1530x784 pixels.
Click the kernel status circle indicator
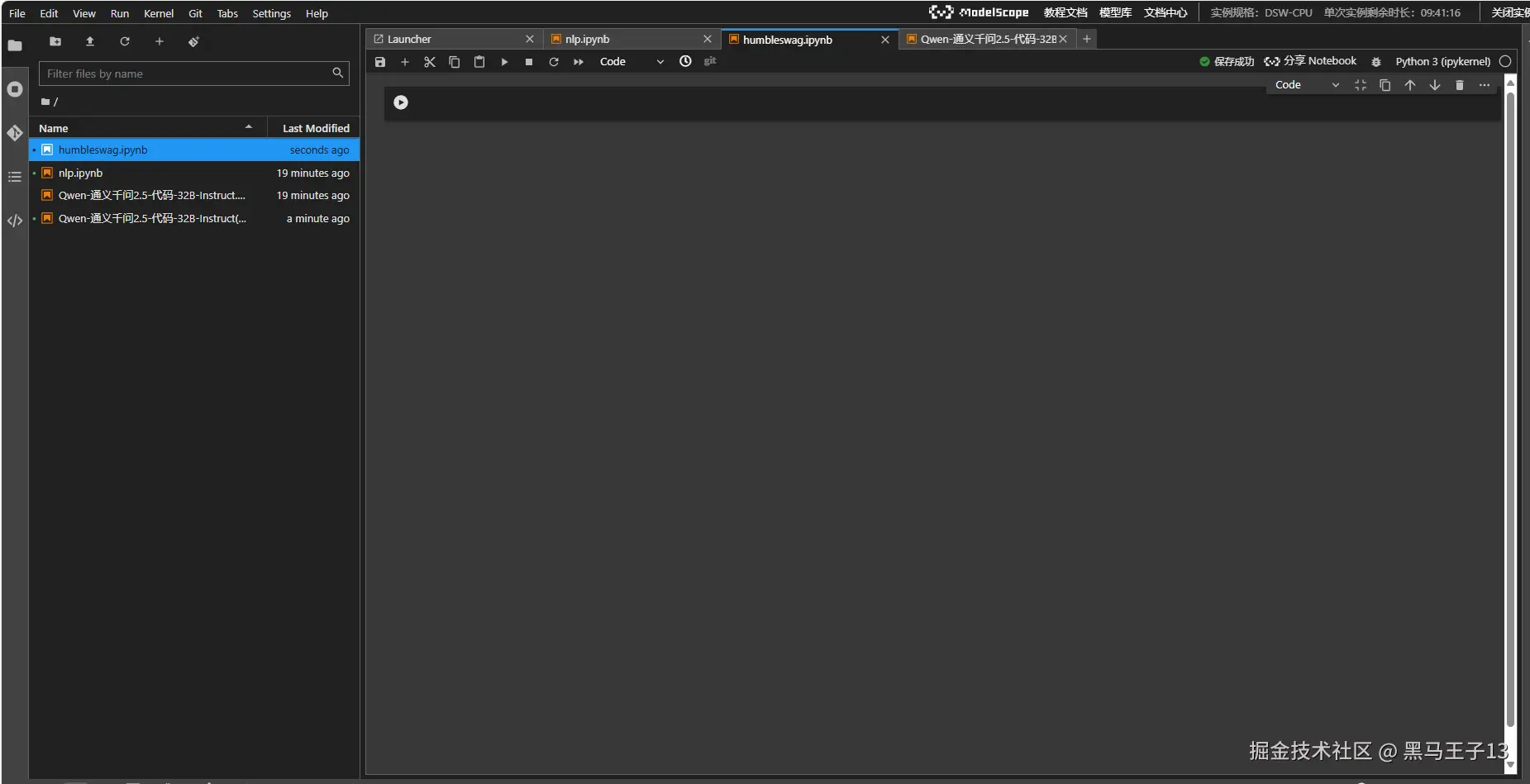tap(1505, 61)
